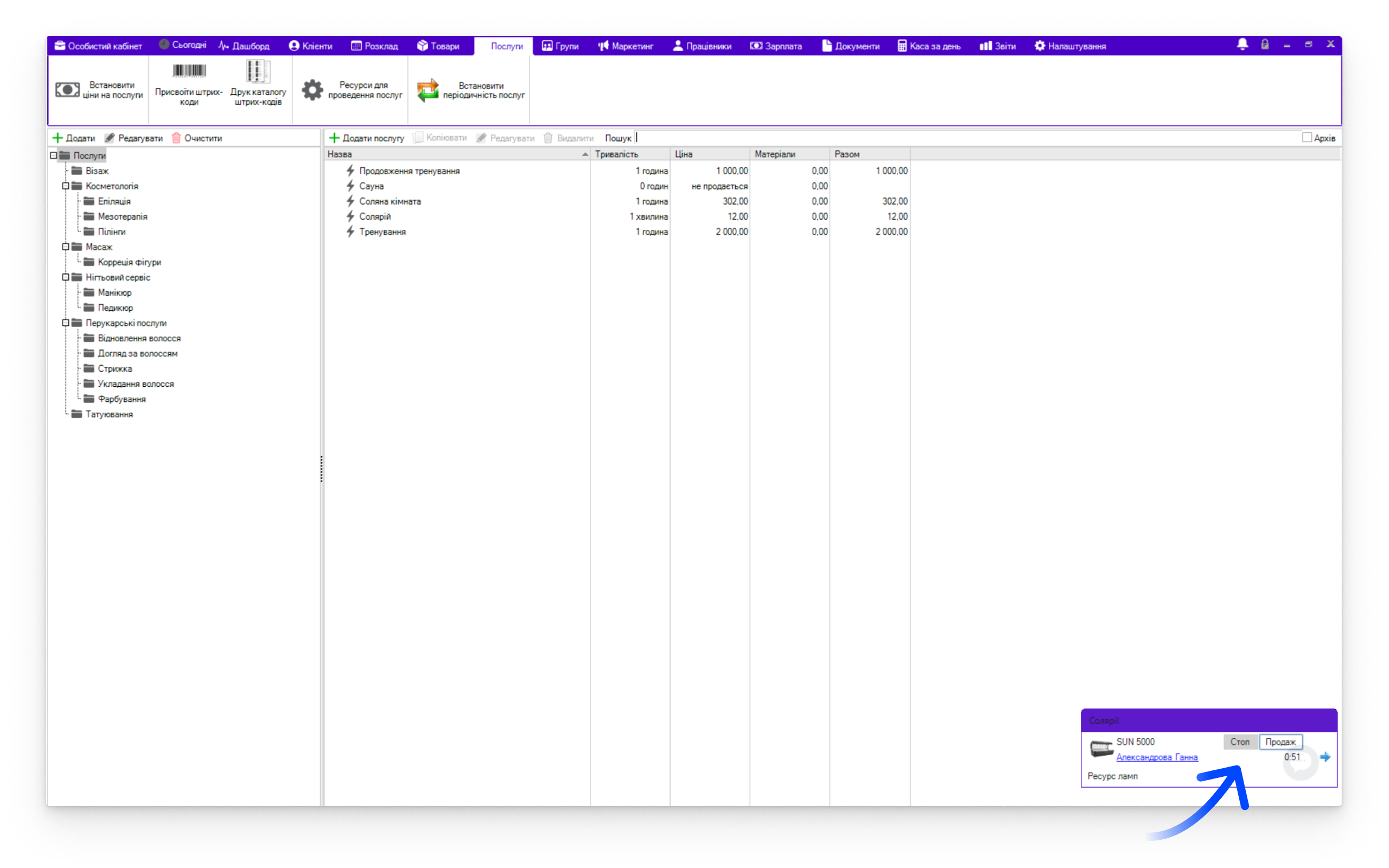Screen dimensions: 1389x868
Task: Open the Каса за день tab
Action: [929, 46]
